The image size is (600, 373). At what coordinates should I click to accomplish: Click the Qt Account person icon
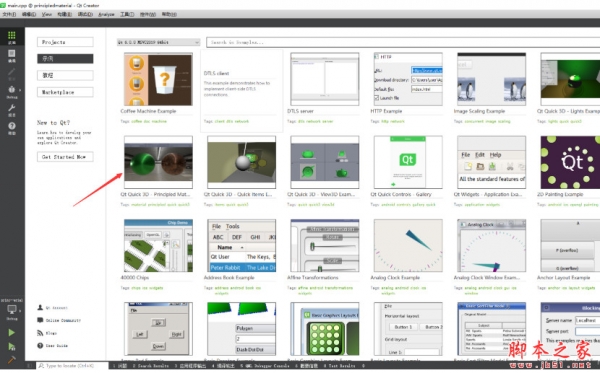(40, 308)
